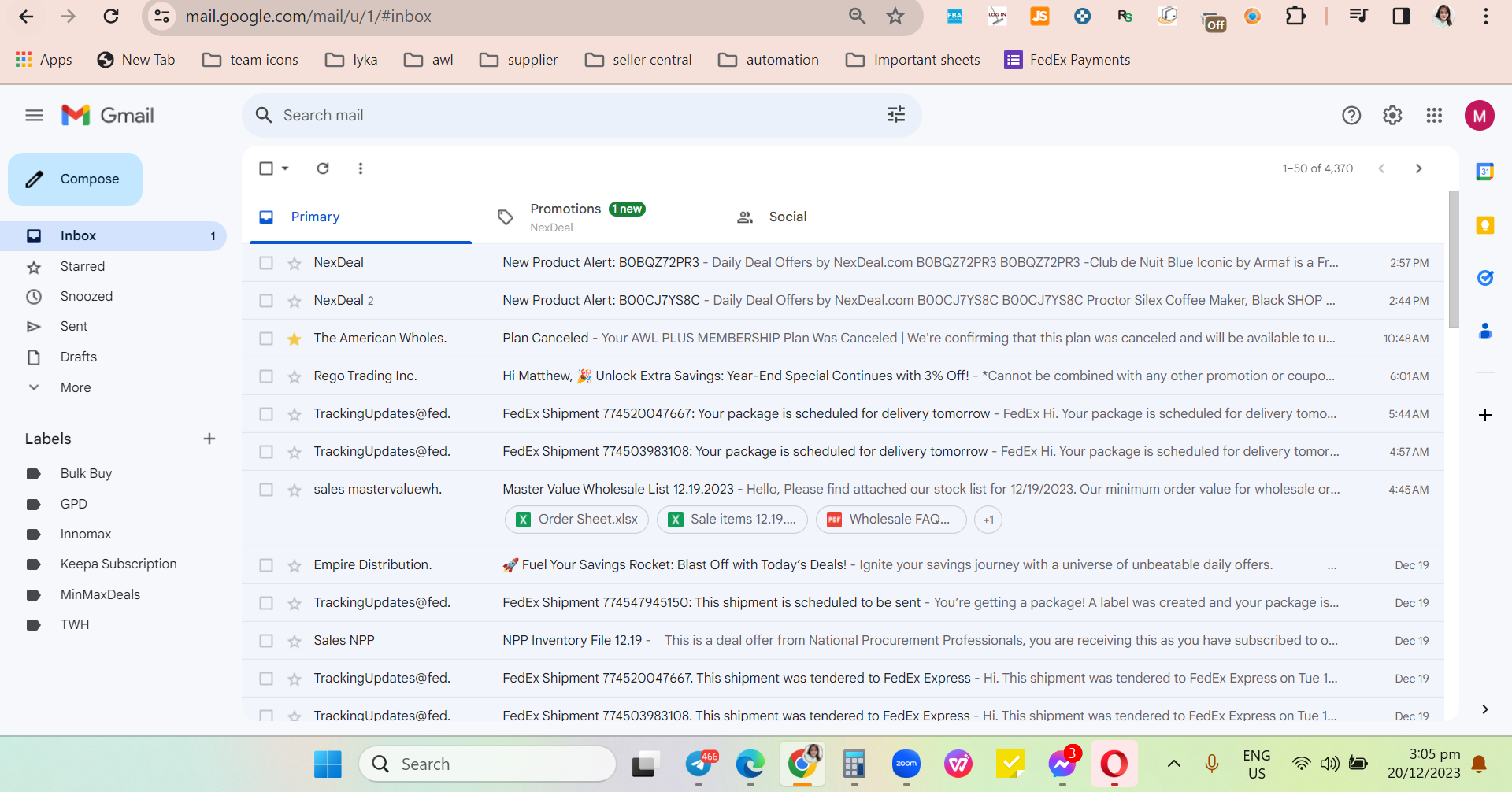
Task: Open FedEx Payments bookmark
Action: (1067, 60)
